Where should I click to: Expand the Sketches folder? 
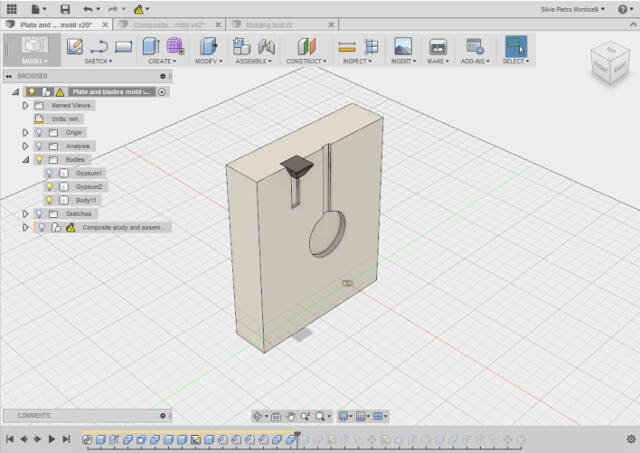(x=25, y=213)
